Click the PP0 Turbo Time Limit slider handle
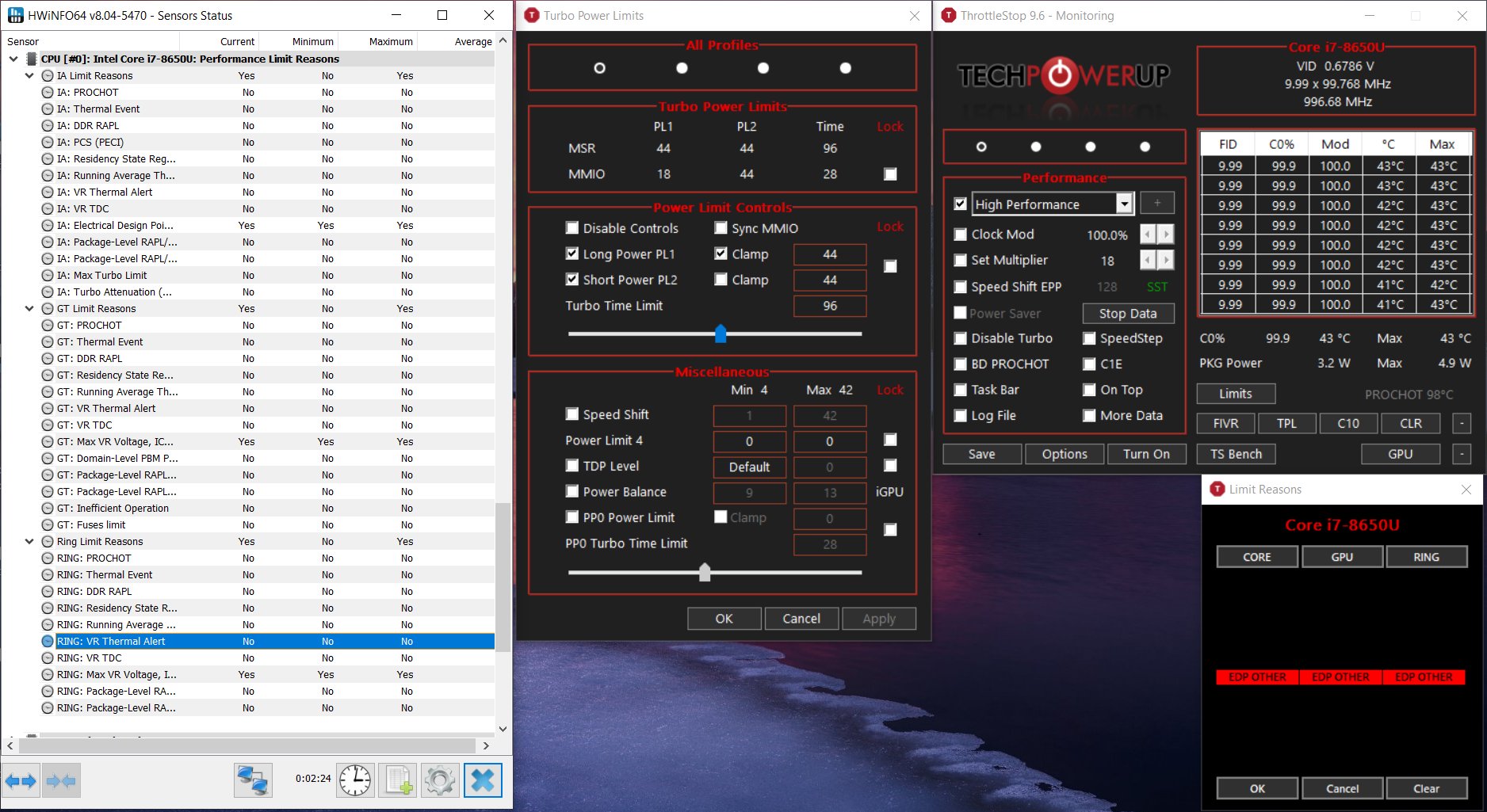Viewport: 1487px width, 812px height. point(705,572)
